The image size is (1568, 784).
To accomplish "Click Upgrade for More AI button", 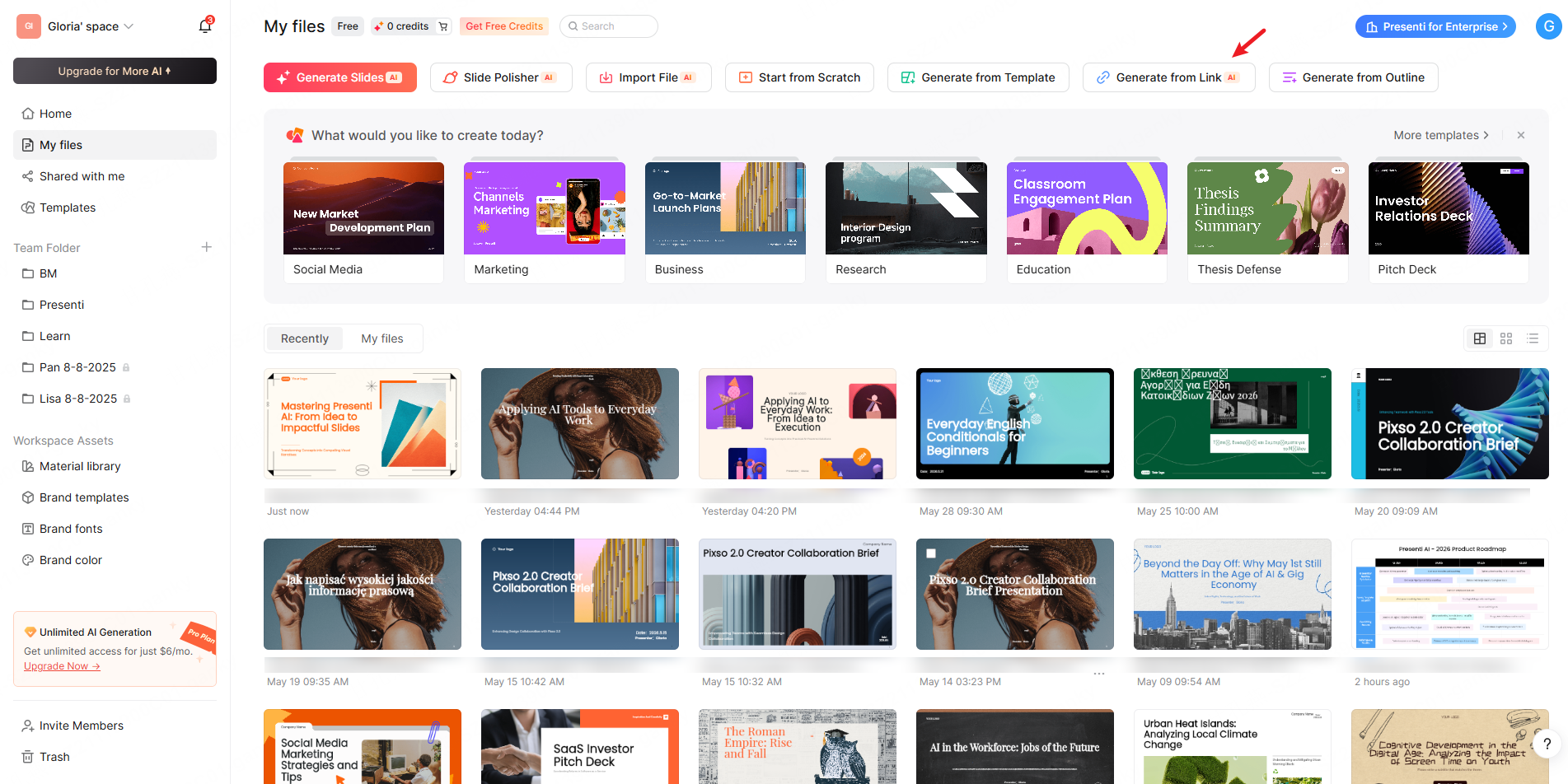I will point(115,71).
